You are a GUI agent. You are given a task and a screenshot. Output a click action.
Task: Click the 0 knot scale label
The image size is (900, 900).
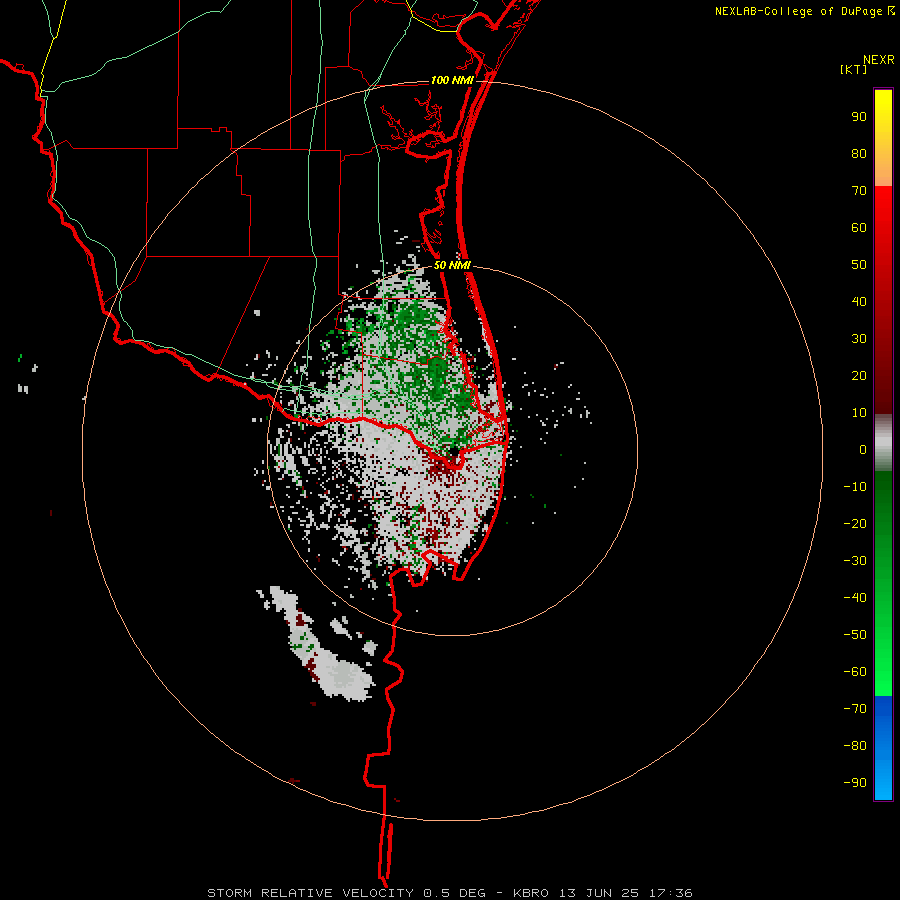pos(863,449)
